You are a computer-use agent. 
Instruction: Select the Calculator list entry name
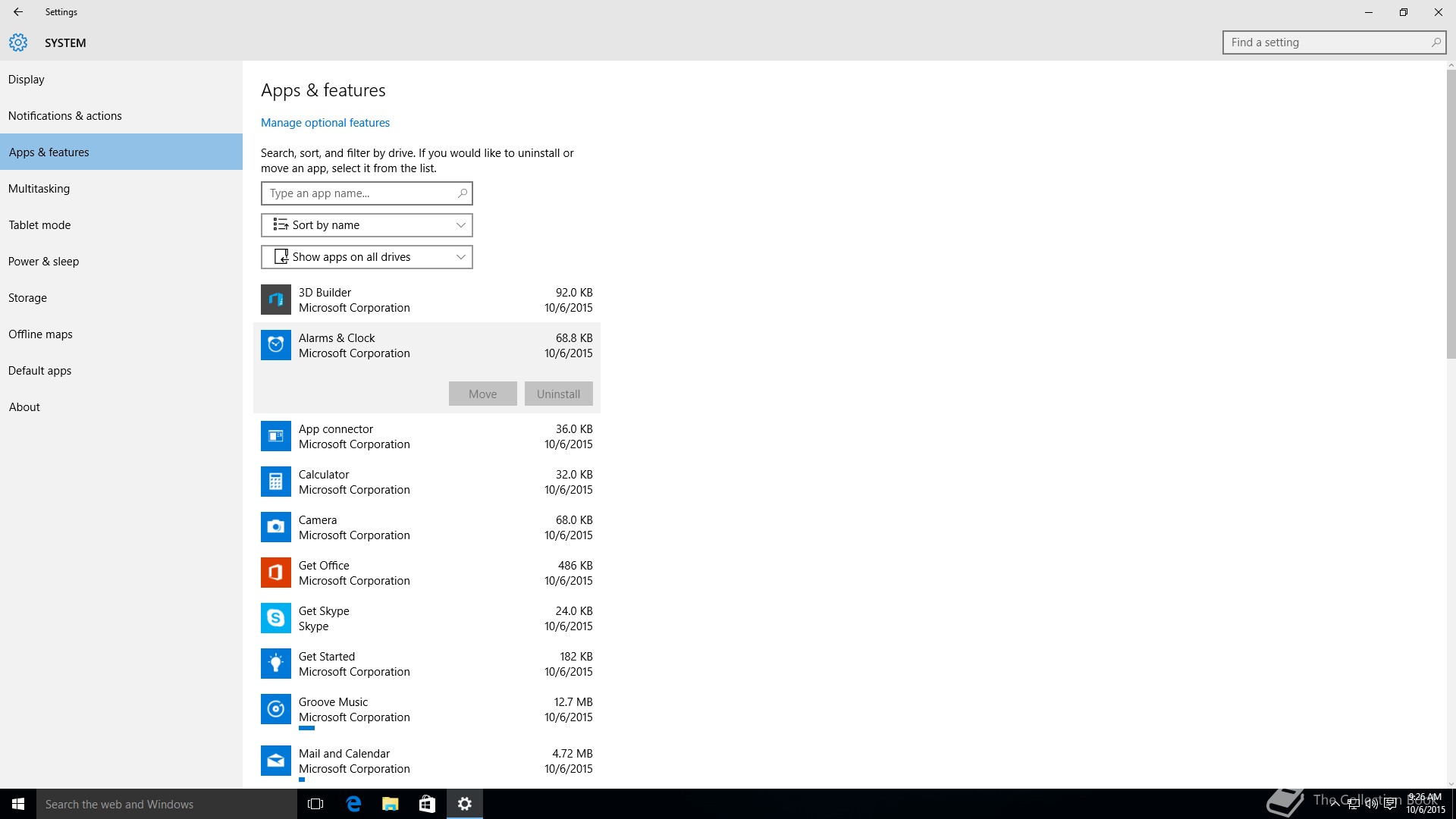click(324, 475)
